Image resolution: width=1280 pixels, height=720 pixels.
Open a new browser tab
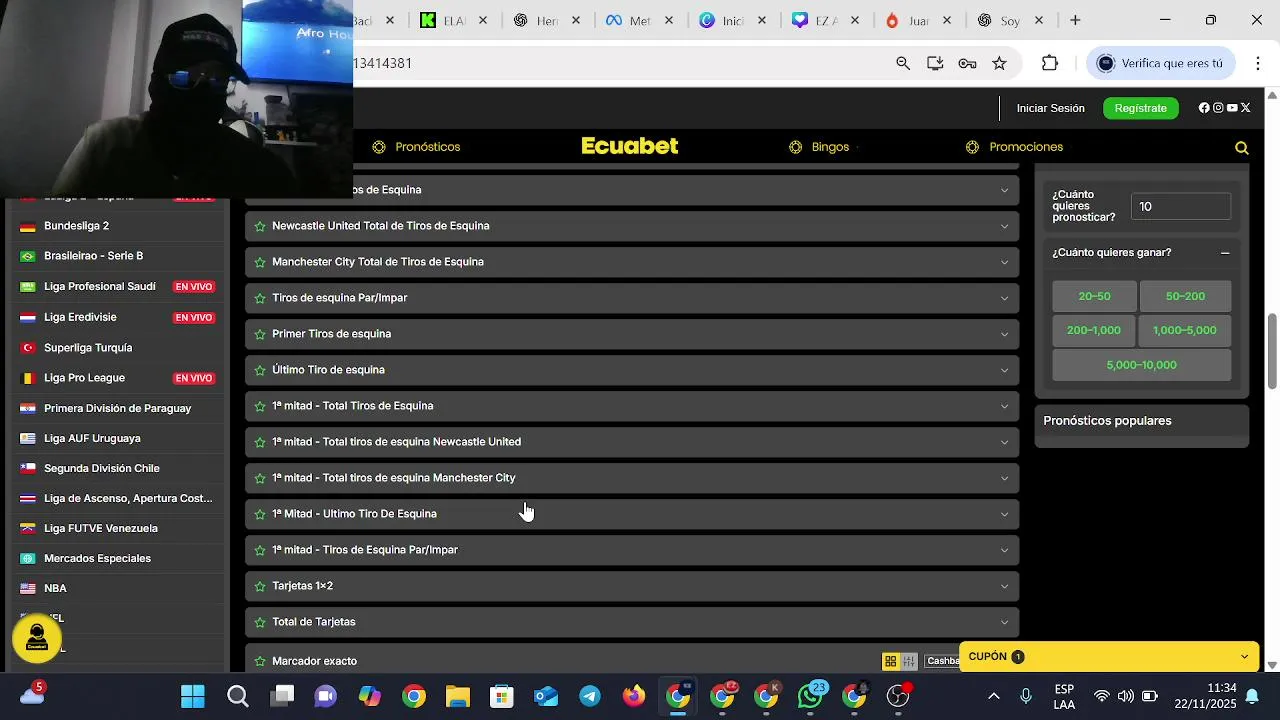tap(1075, 20)
